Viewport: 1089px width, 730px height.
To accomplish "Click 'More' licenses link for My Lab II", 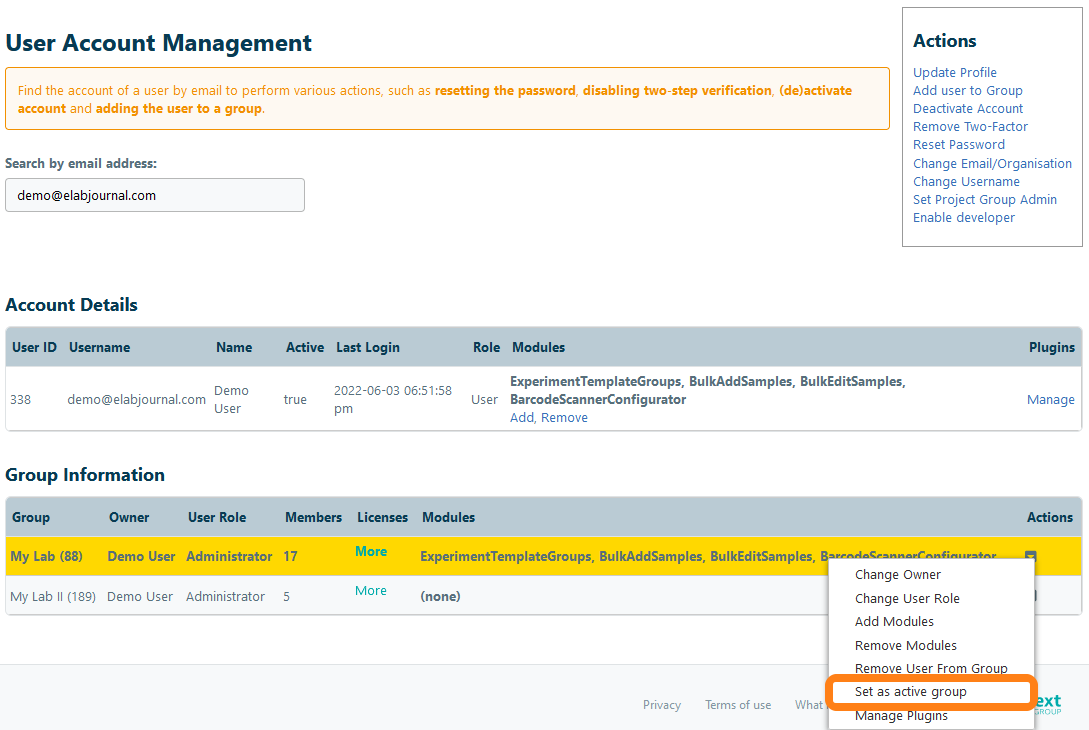I will [x=370, y=591].
